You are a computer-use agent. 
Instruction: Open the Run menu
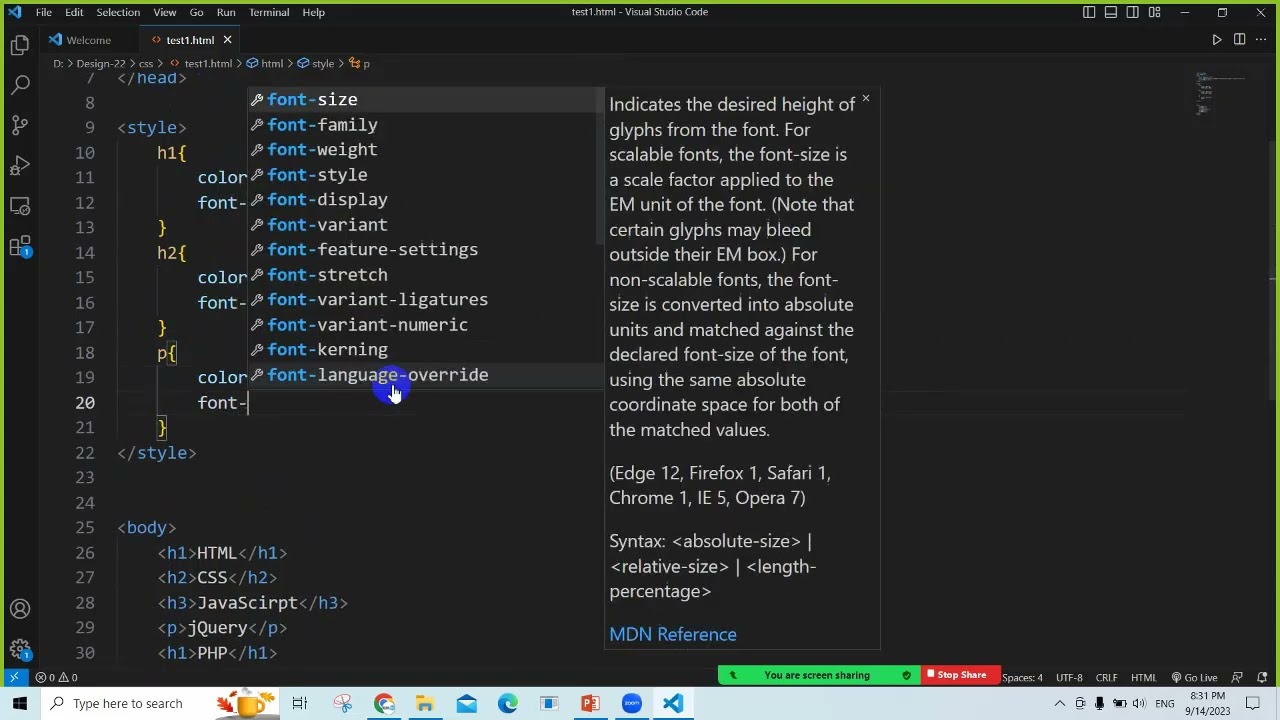(226, 12)
